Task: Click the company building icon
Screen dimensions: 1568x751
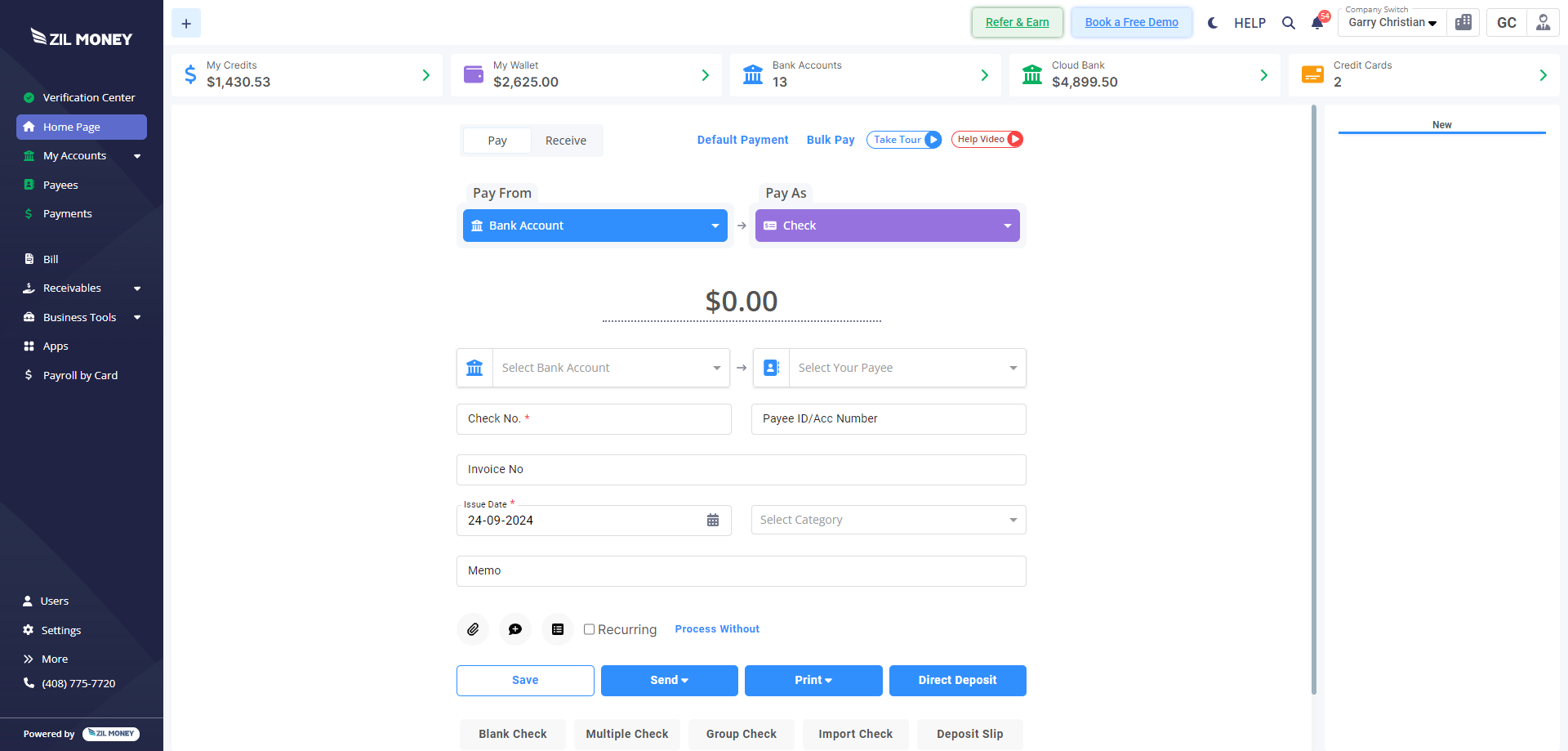Action: tap(1463, 23)
